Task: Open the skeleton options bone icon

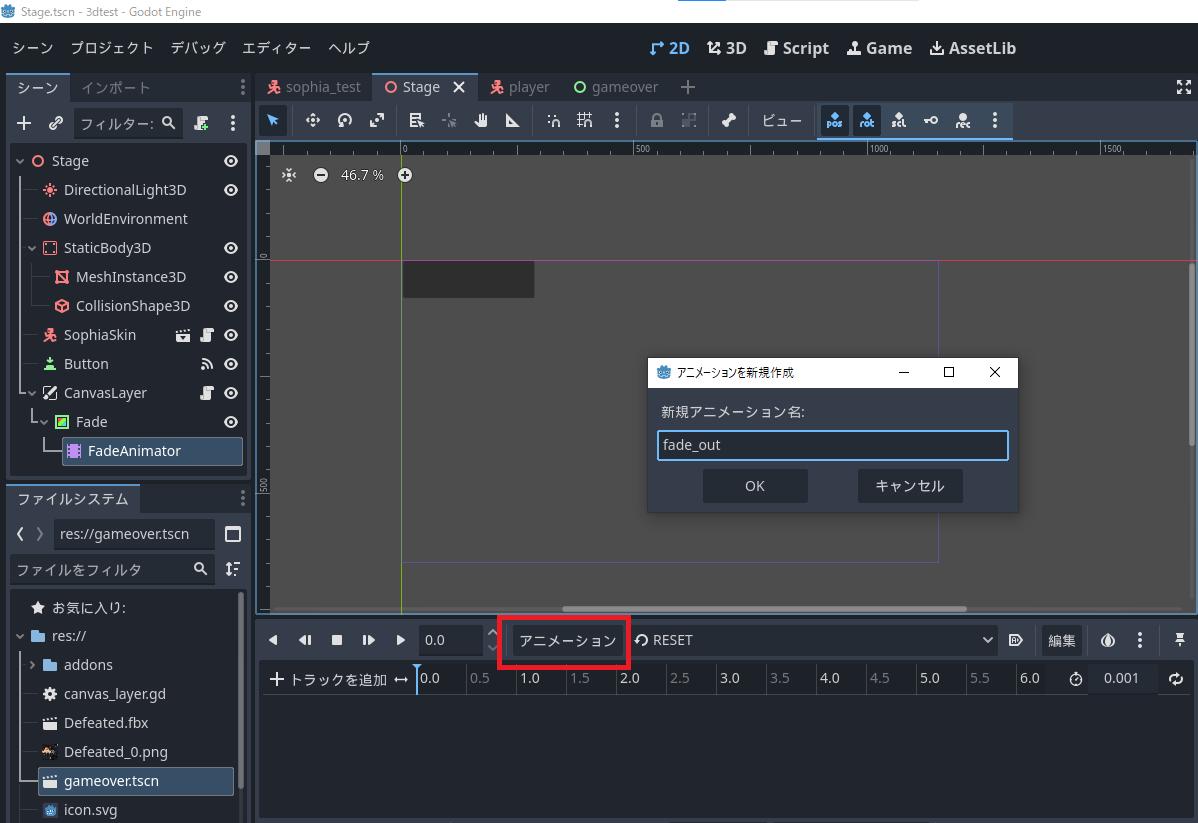Action: 728,120
